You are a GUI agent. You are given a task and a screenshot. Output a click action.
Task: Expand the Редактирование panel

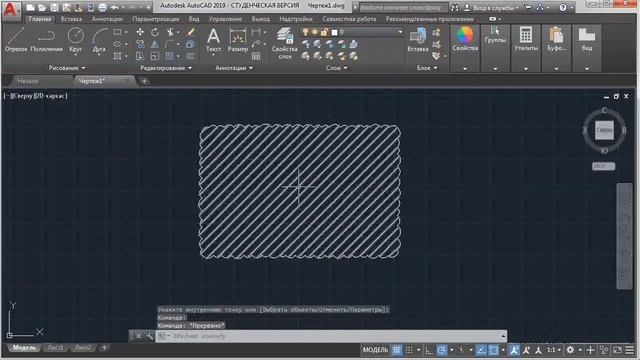[166, 68]
